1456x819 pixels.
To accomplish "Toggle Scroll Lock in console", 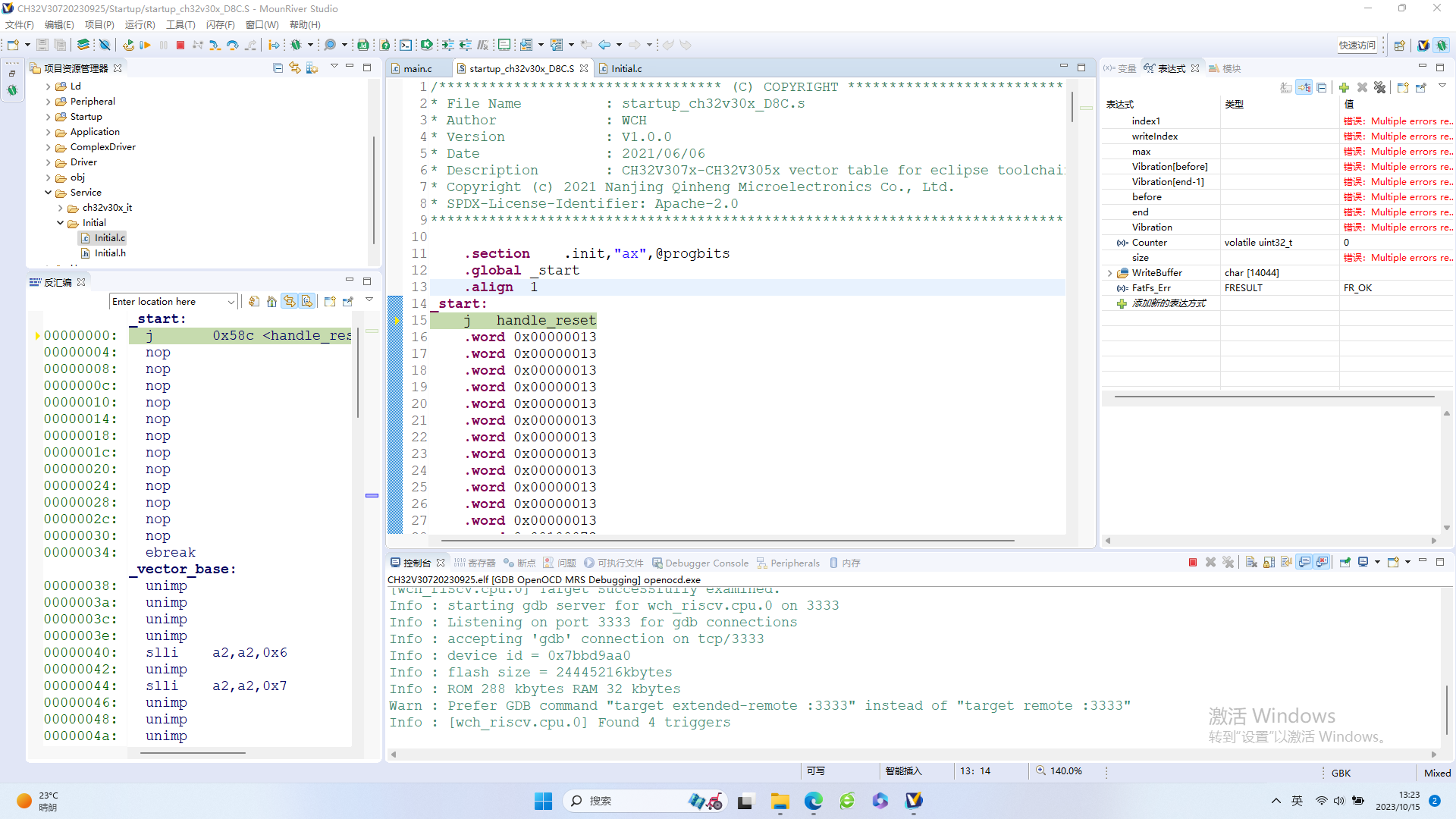I will pyautogui.click(x=1269, y=562).
